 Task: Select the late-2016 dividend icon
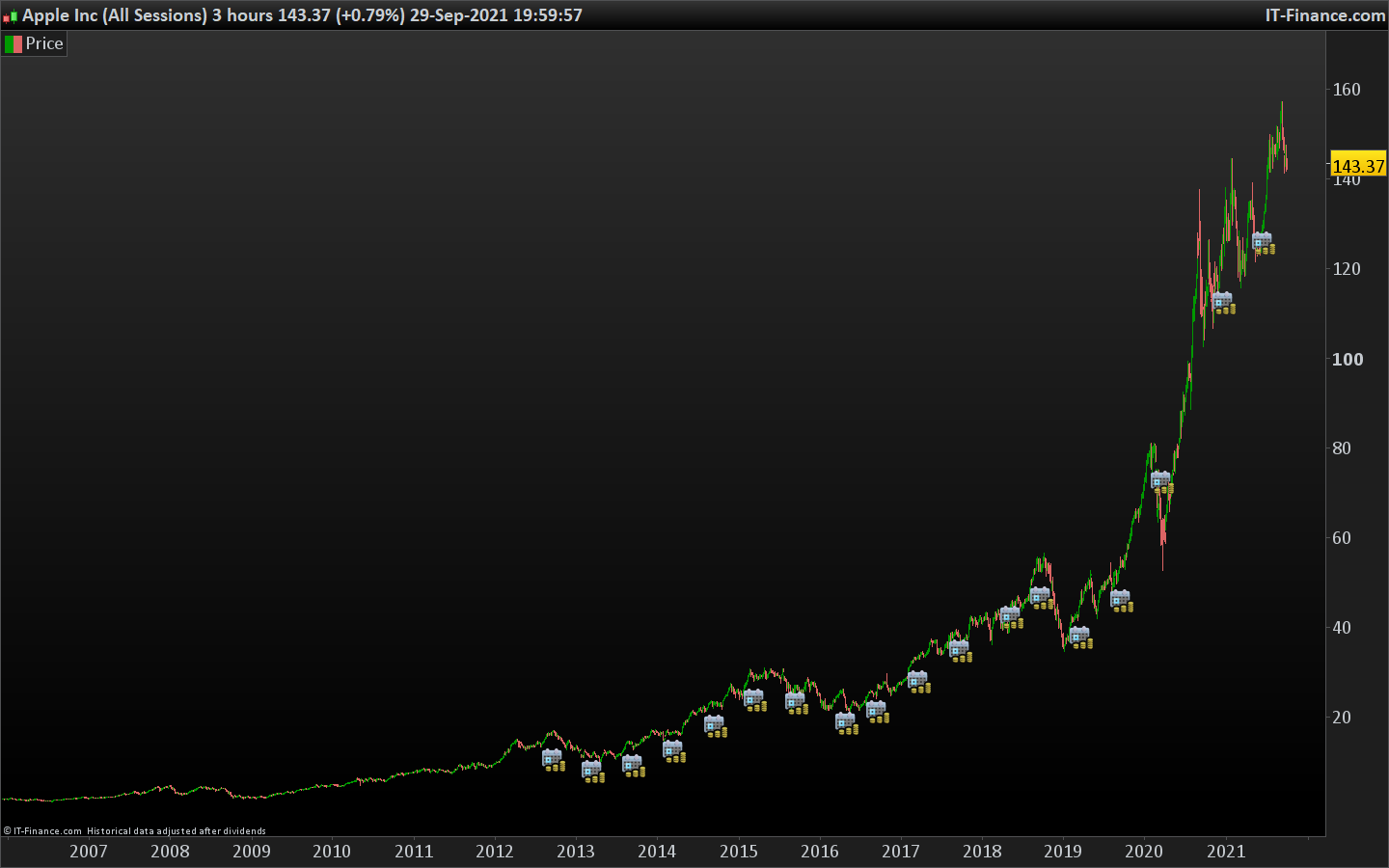877,712
